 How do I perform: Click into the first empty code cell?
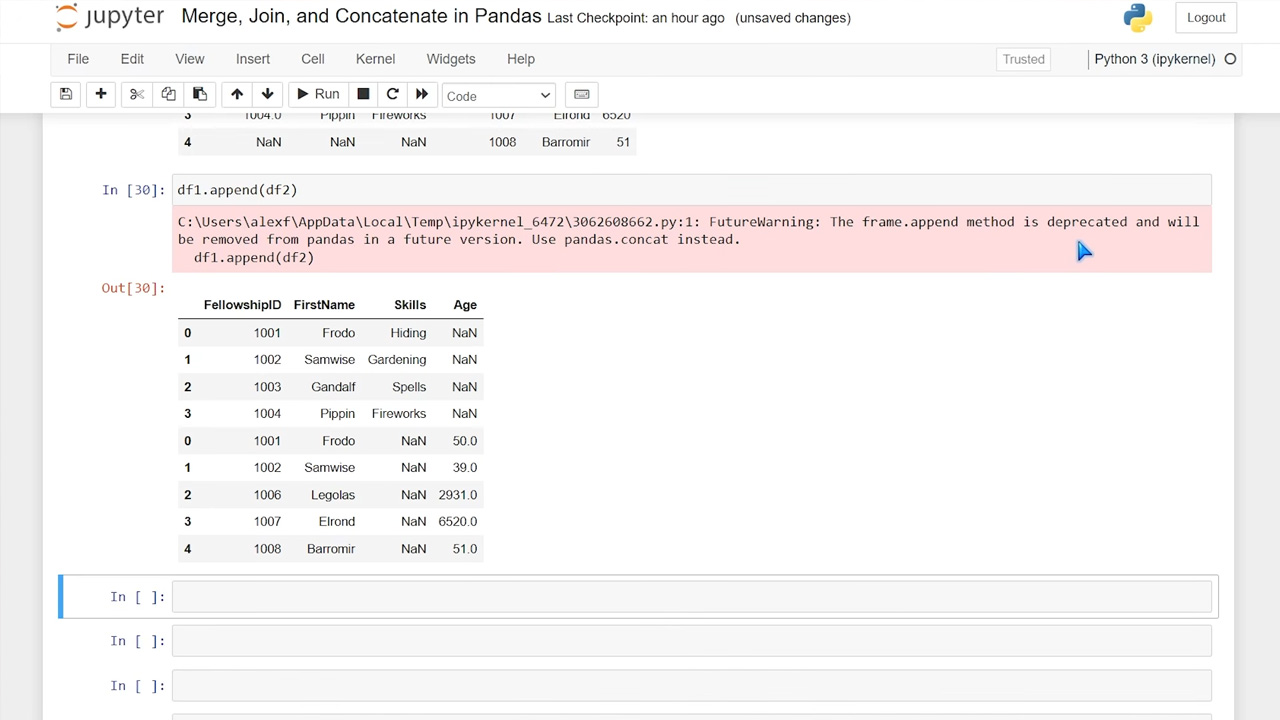pos(692,597)
